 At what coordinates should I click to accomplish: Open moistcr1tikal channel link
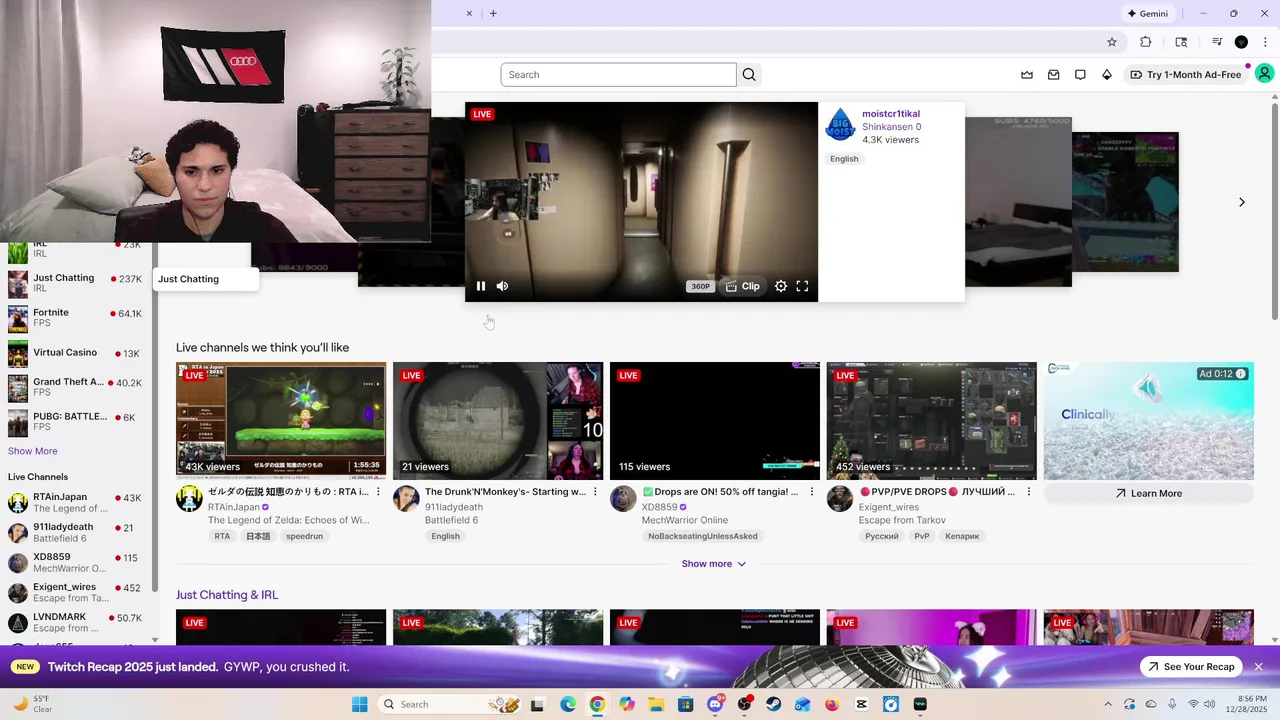(x=891, y=114)
